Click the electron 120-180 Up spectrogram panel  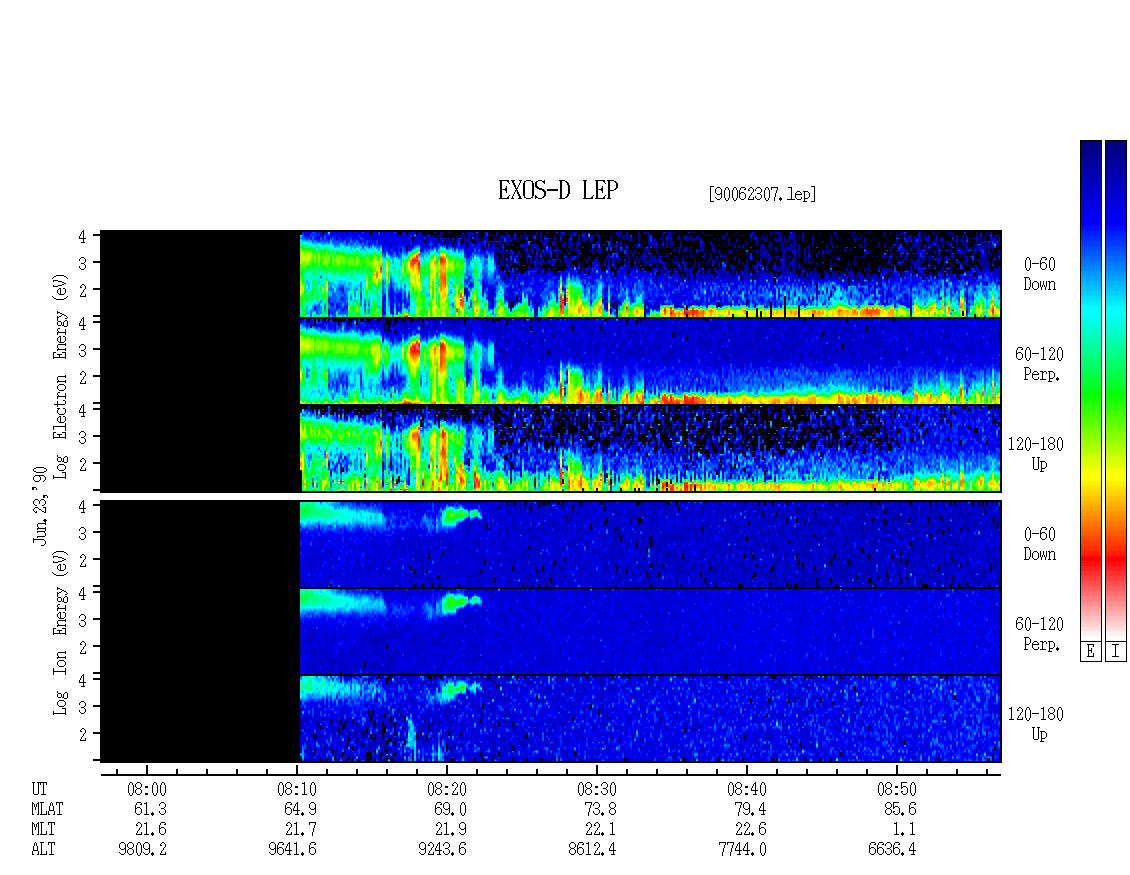coord(551,448)
